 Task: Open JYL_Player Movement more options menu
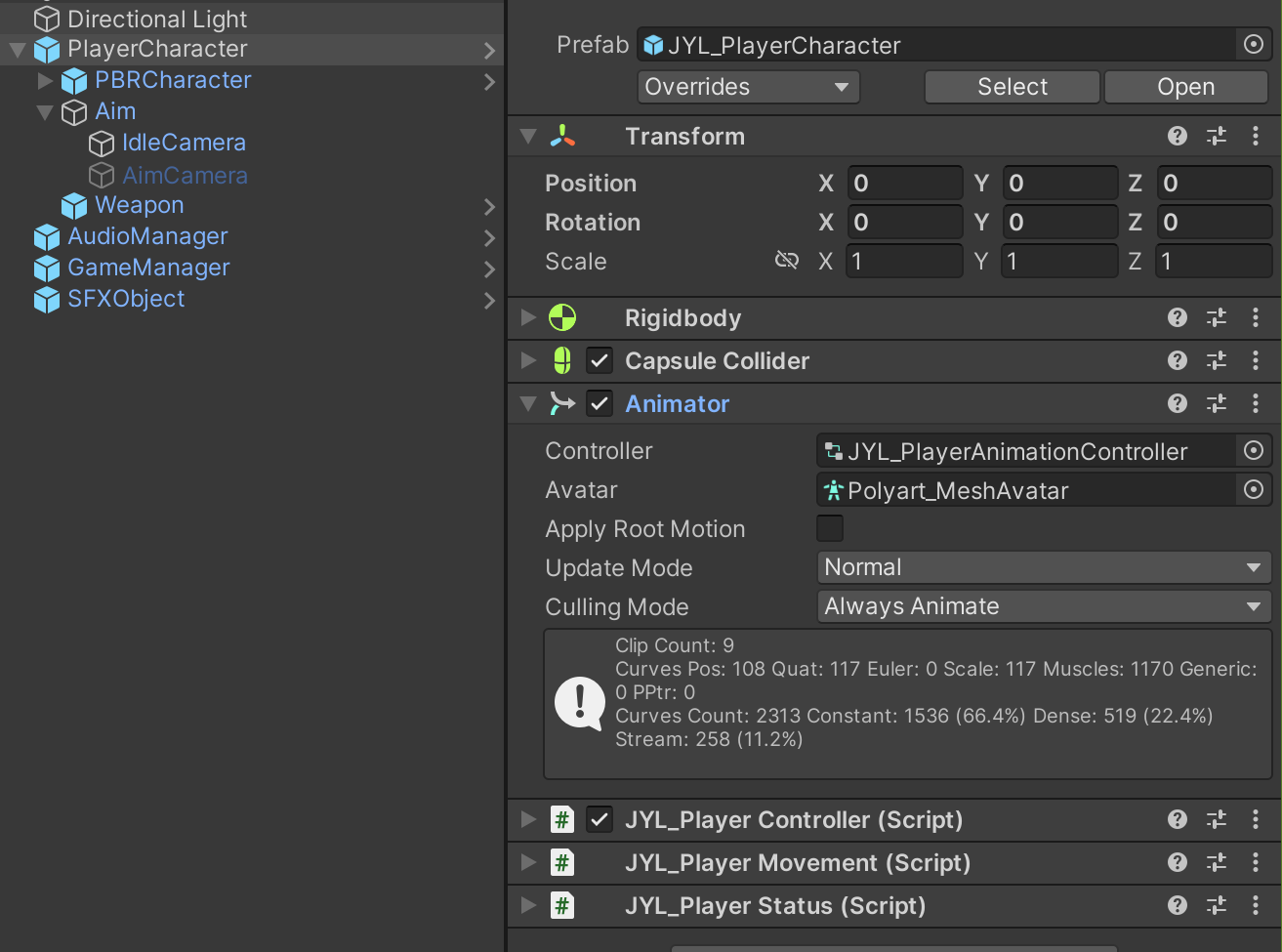coord(1256,862)
